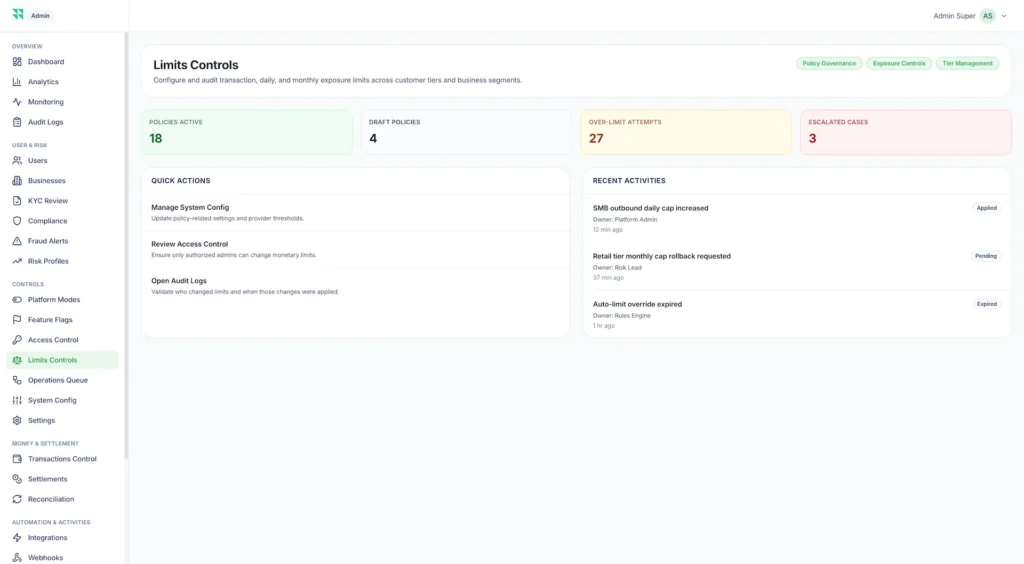Click the Escalated Cases card

906,132
